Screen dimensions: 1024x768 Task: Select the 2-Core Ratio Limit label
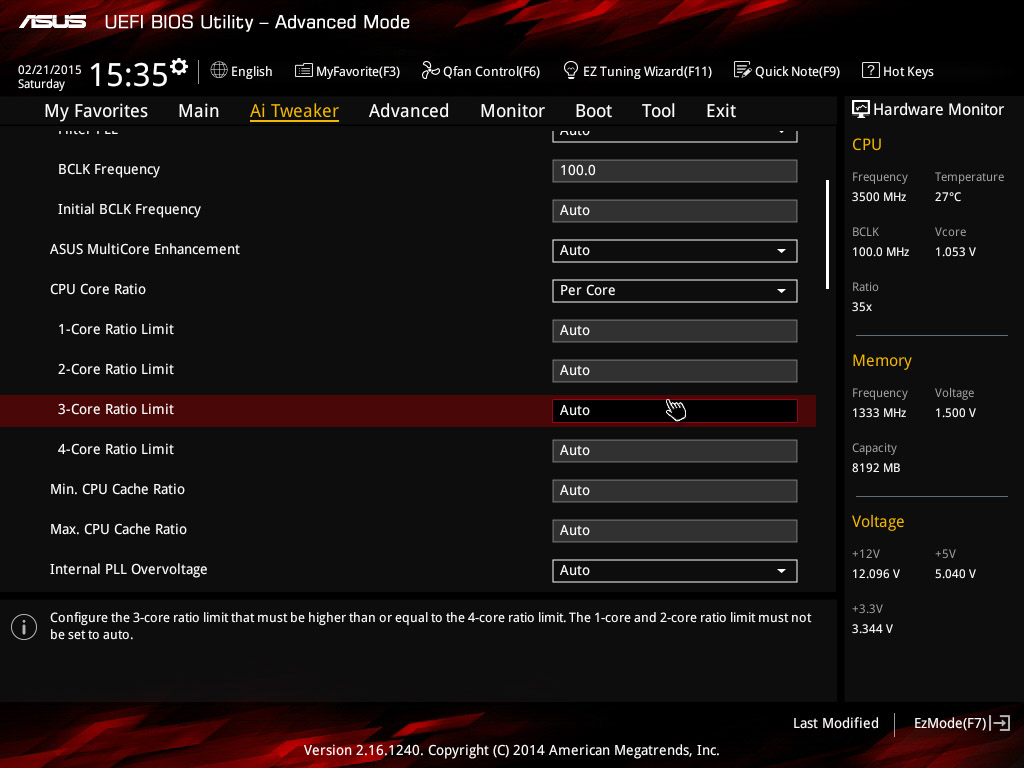pyautogui.click(x=116, y=369)
